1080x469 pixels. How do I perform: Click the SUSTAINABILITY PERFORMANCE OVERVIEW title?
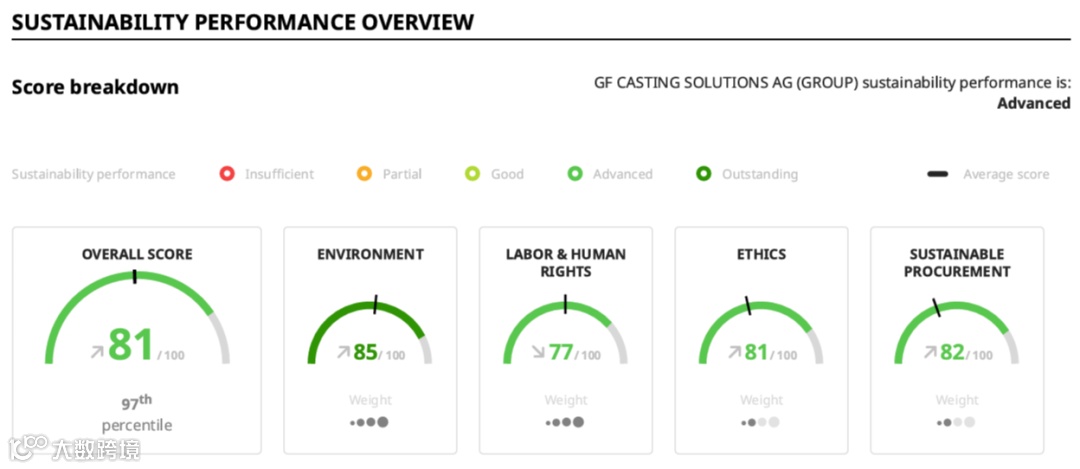[243, 22]
